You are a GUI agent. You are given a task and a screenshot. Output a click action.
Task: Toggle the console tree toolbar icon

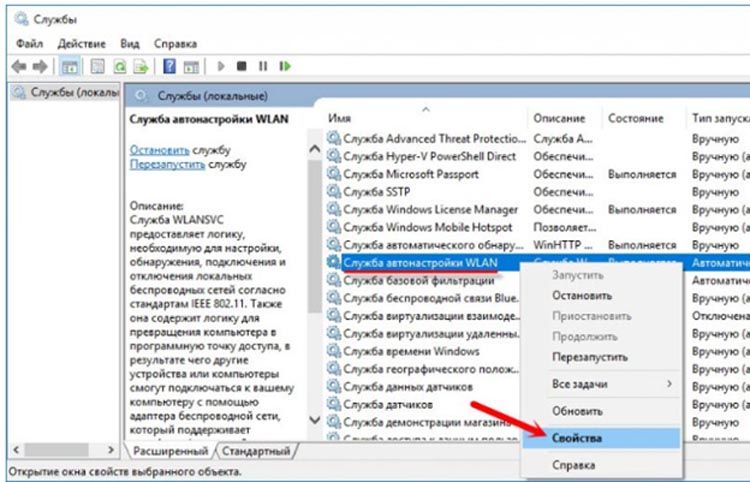coord(70,66)
